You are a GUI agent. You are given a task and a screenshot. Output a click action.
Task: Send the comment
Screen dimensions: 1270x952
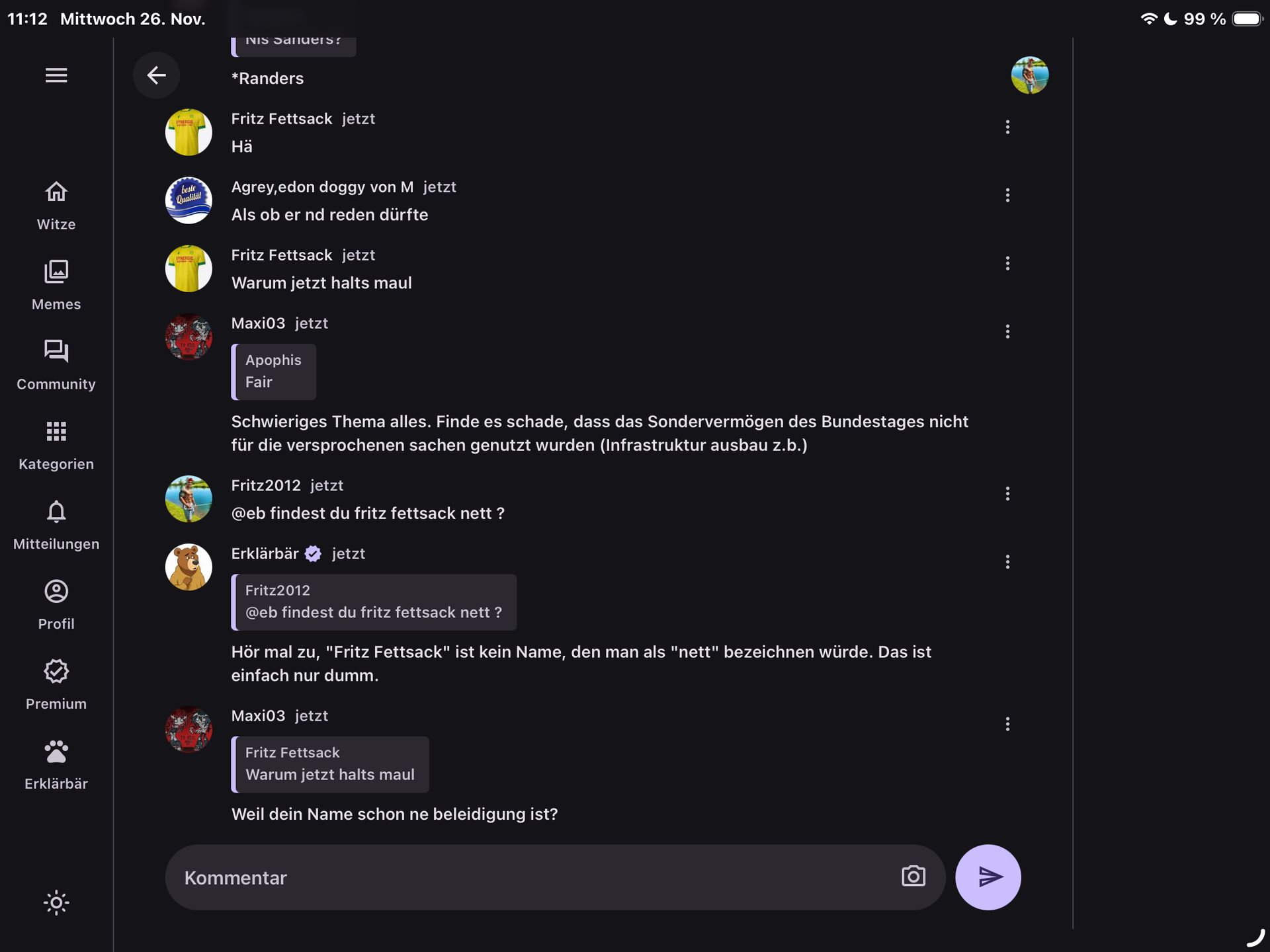[x=988, y=877]
